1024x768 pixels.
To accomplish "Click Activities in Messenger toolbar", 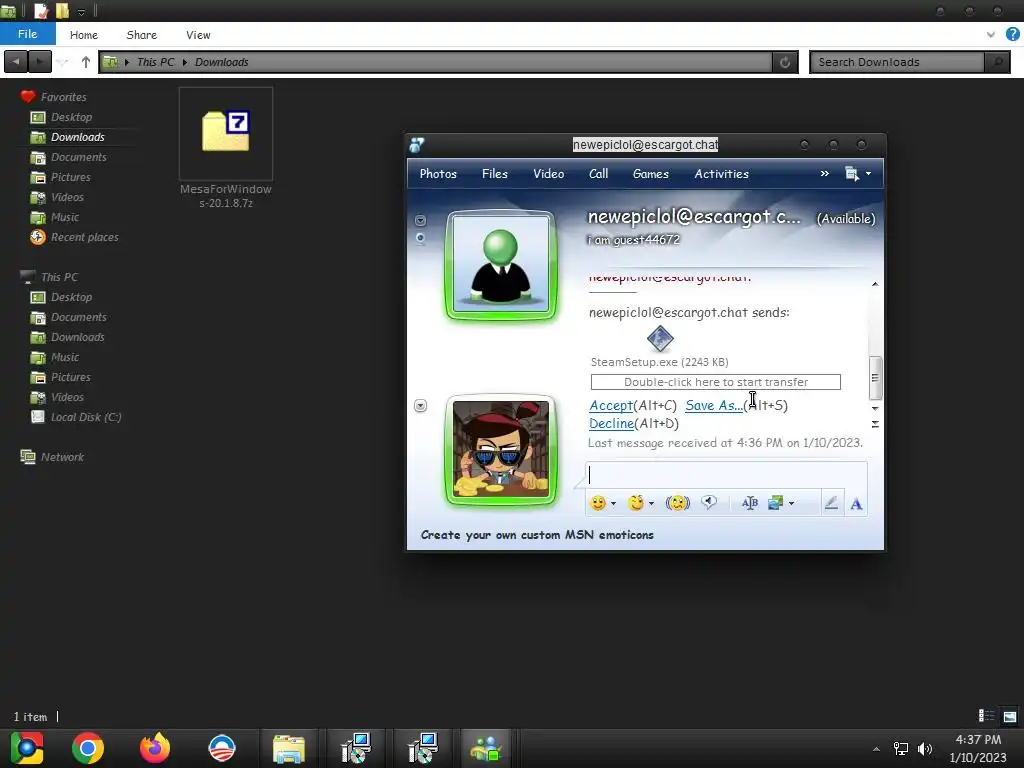I will [722, 174].
